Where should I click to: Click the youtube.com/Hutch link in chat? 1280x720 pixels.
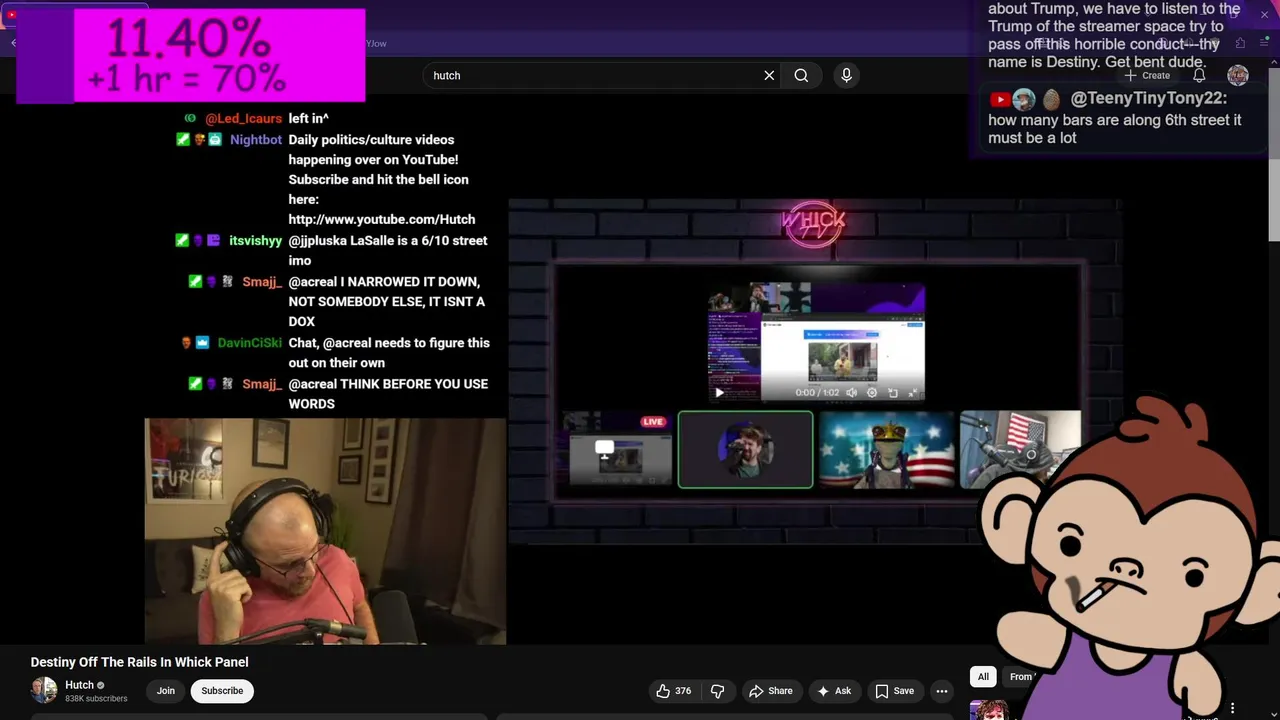click(382, 219)
